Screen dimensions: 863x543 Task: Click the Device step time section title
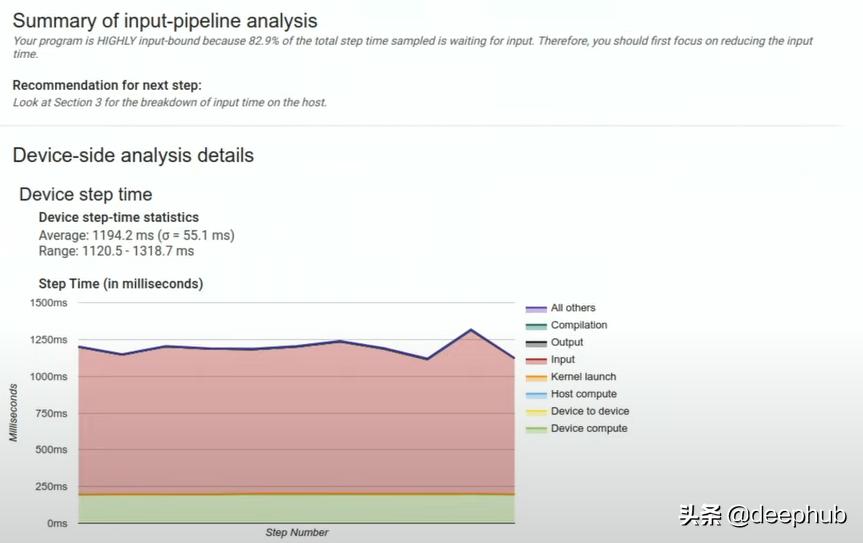[86, 194]
